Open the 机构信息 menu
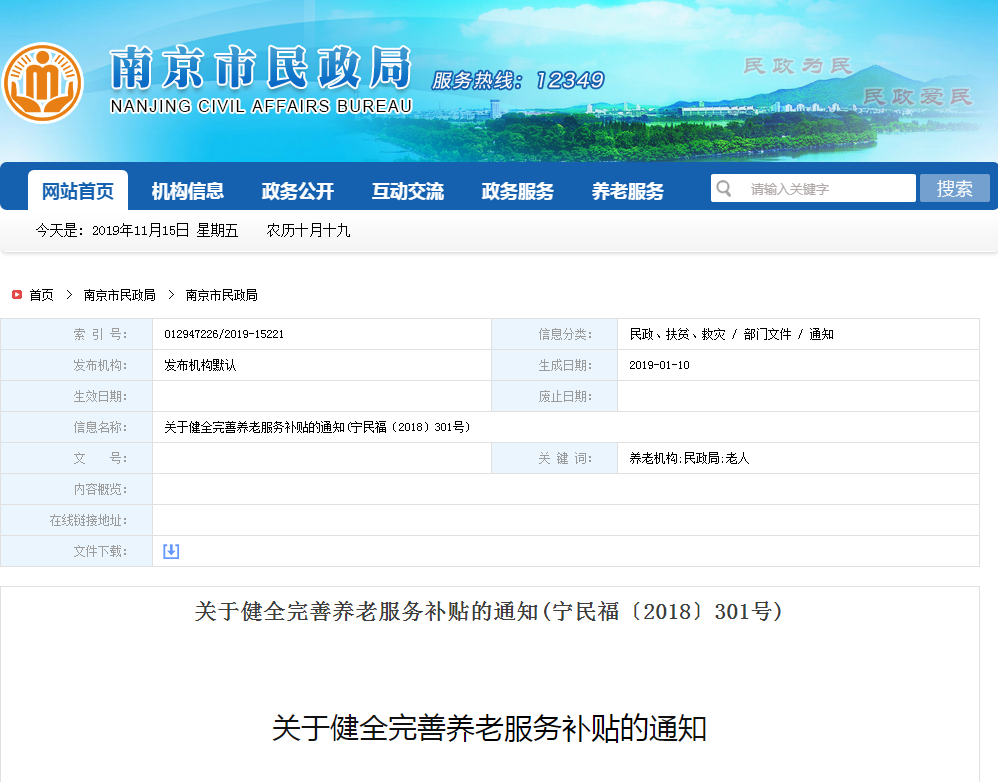 click(x=188, y=191)
